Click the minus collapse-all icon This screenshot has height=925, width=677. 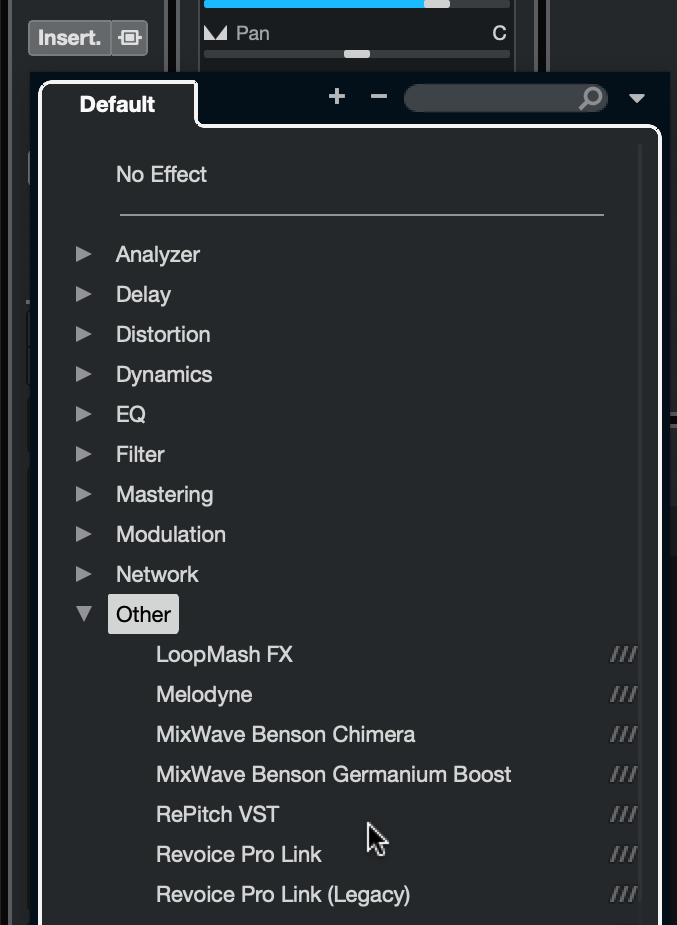378,96
